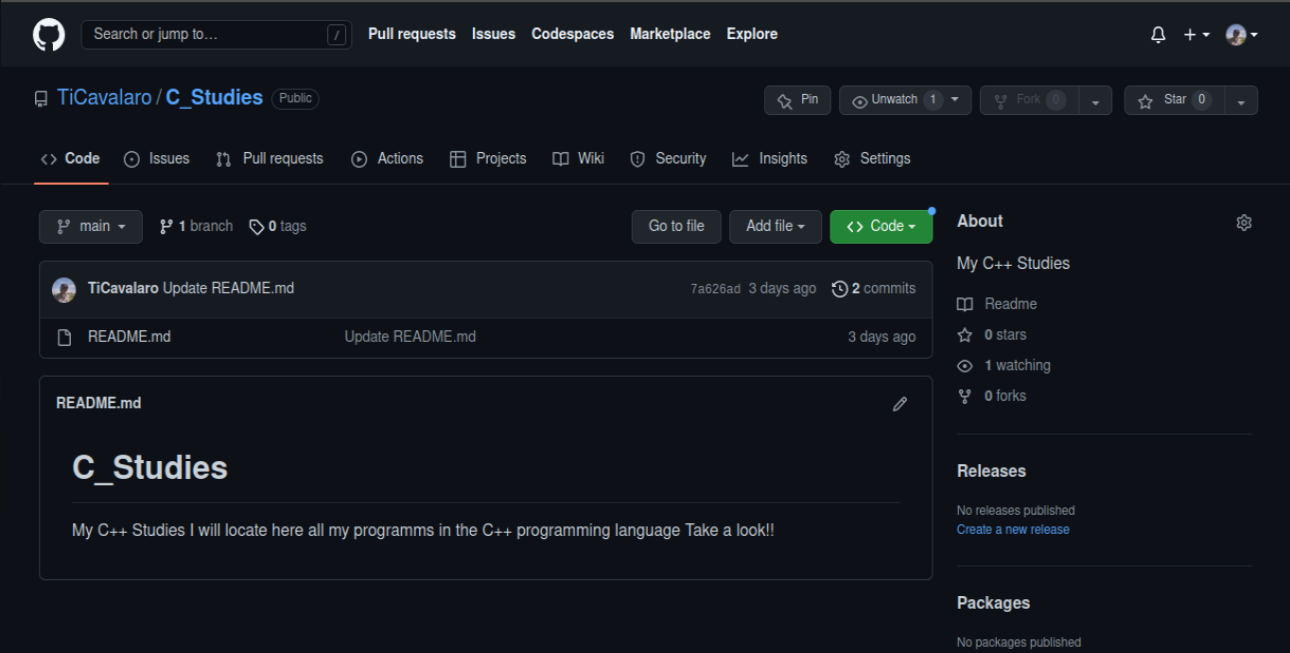Click the Go to file button
The width and height of the screenshot is (1290, 653).
click(x=677, y=227)
